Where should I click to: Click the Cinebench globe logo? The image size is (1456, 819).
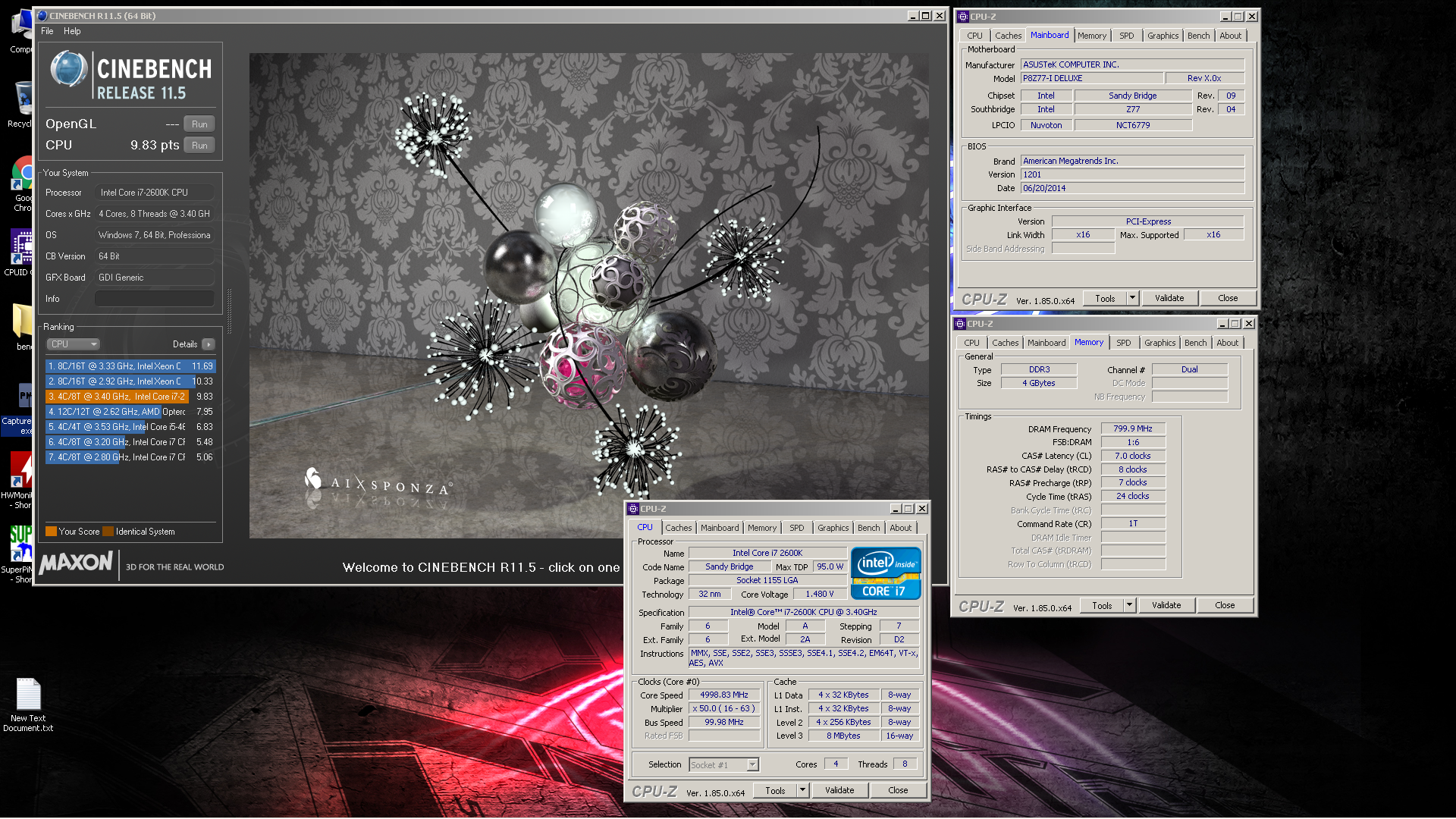click(x=69, y=69)
